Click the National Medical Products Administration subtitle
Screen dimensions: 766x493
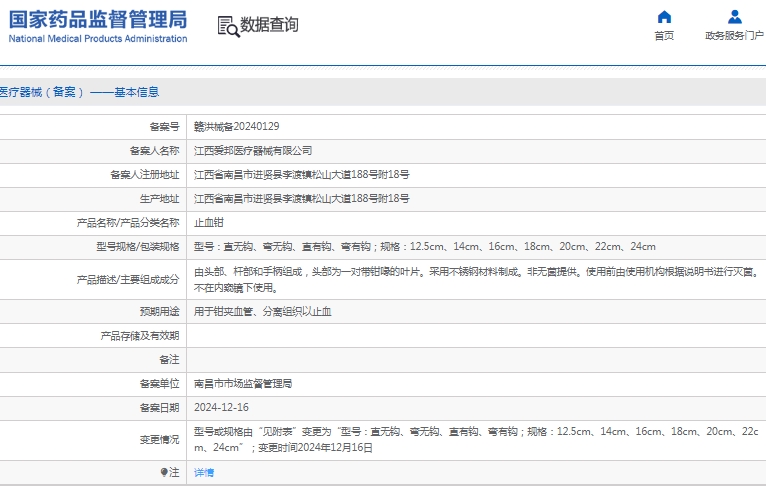point(98,39)
